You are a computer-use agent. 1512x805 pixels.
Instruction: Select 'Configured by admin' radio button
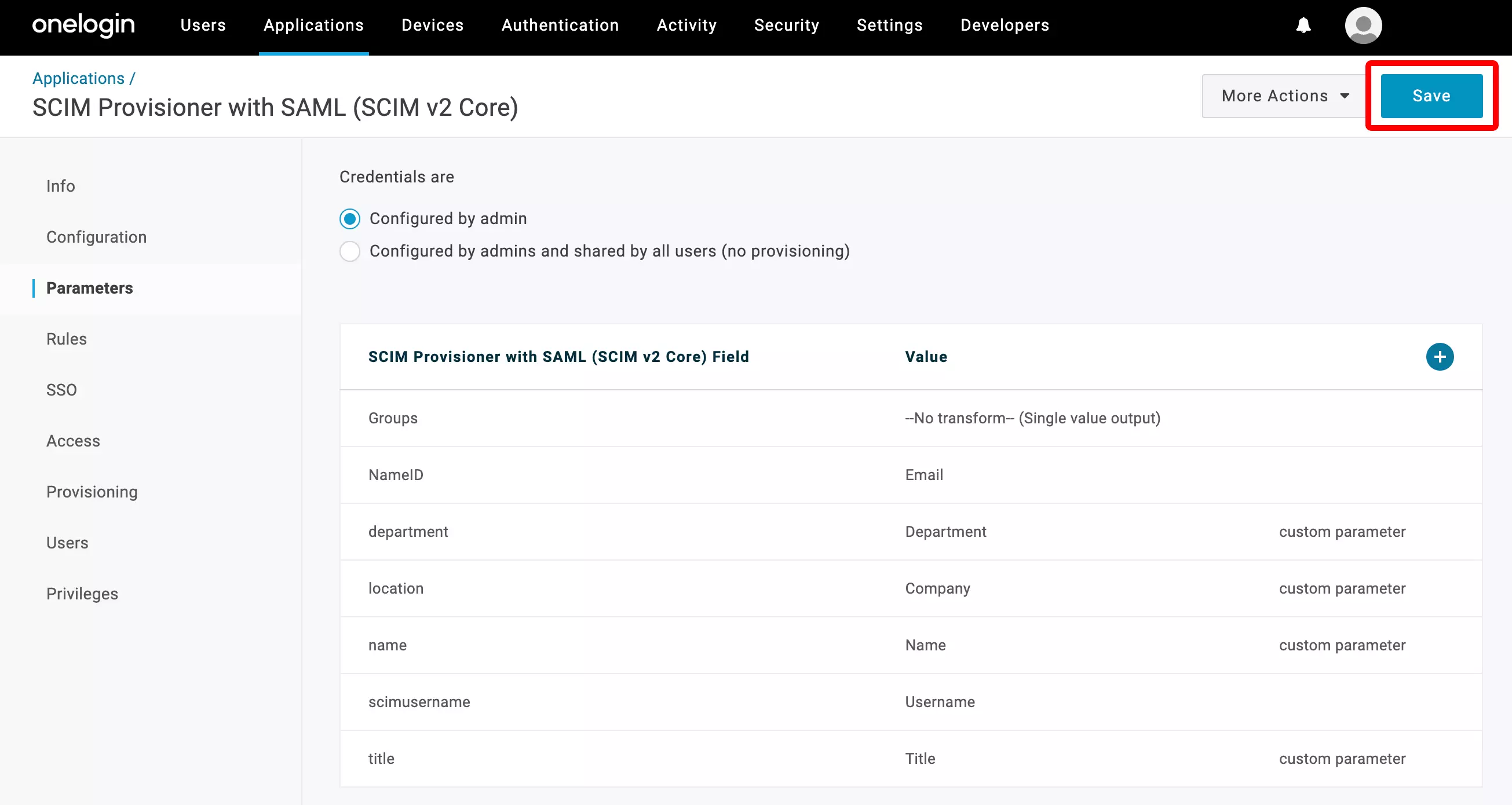click(350, 219)
